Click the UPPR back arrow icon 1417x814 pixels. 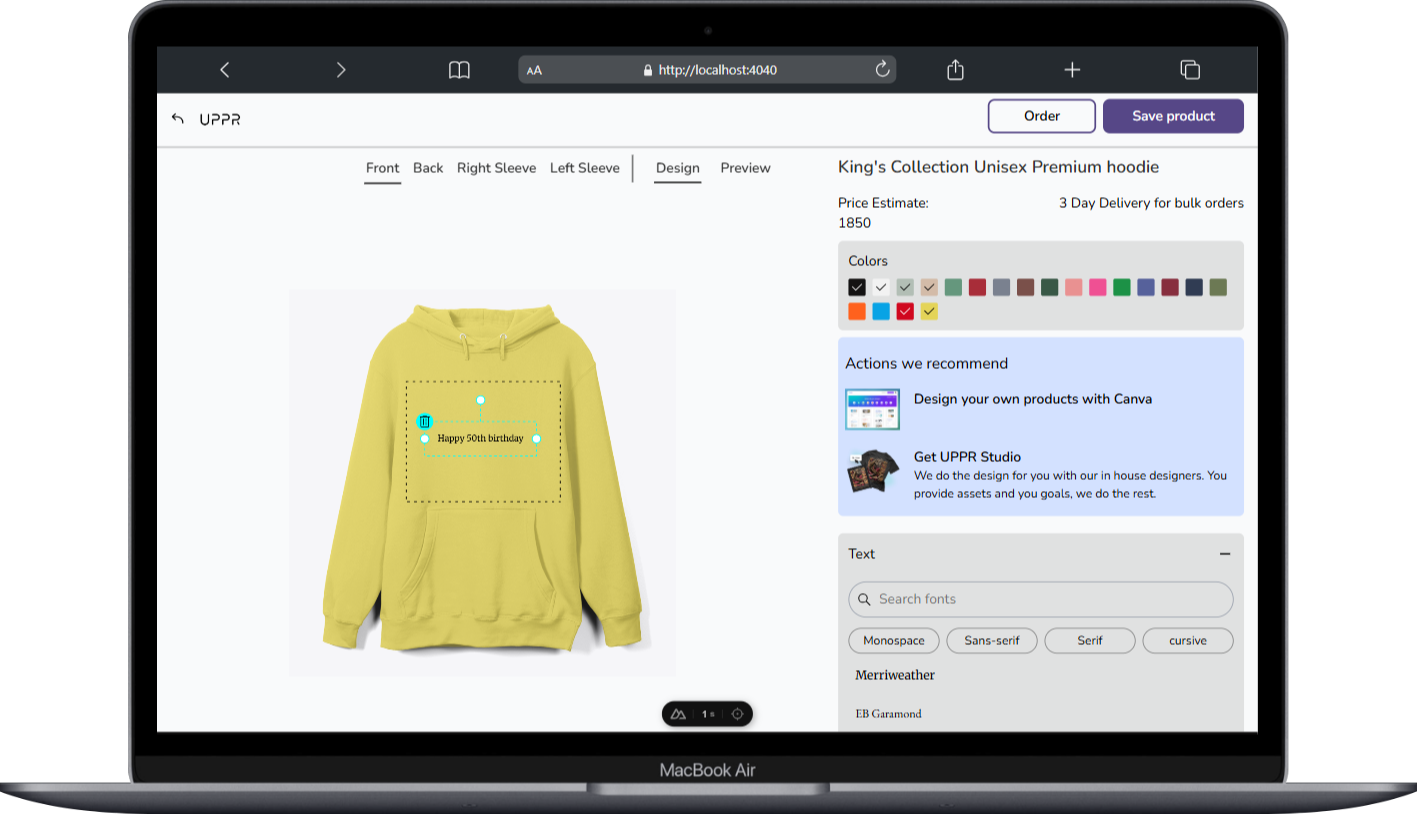pyautogui.click(x=178, y=119)
